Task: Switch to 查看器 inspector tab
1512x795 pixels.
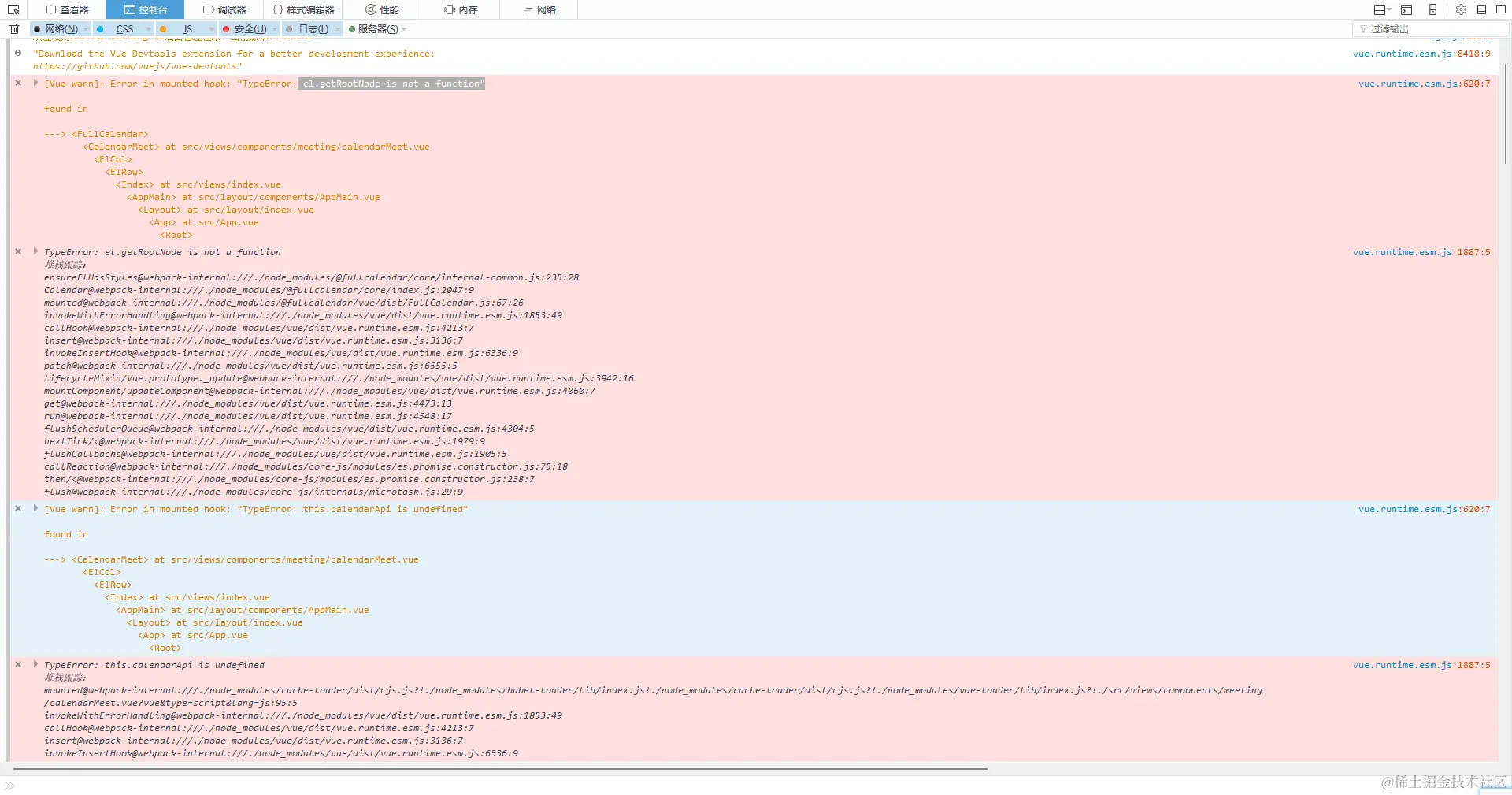Action: click(67, 9)
